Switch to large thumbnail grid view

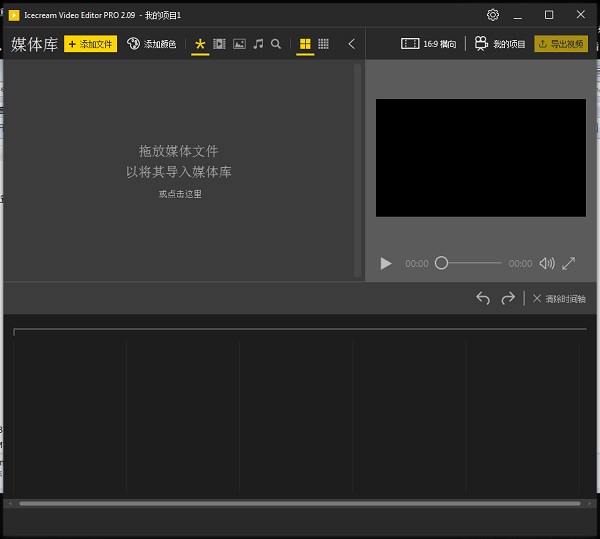[305, 44]
